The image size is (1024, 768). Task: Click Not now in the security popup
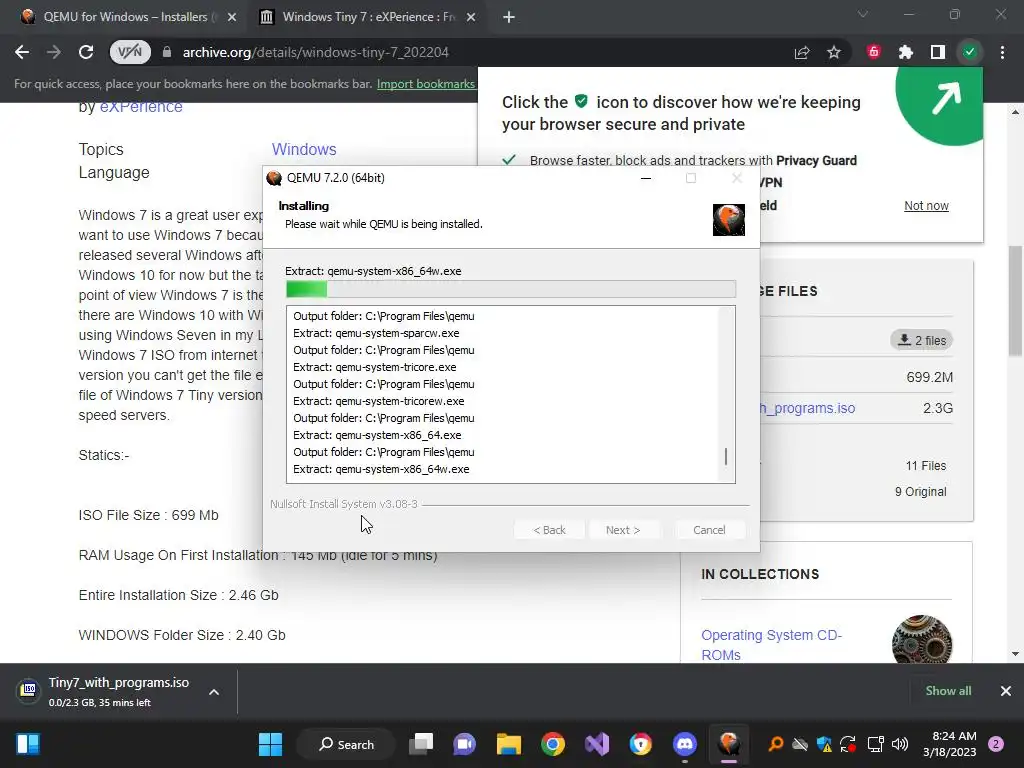926,206
